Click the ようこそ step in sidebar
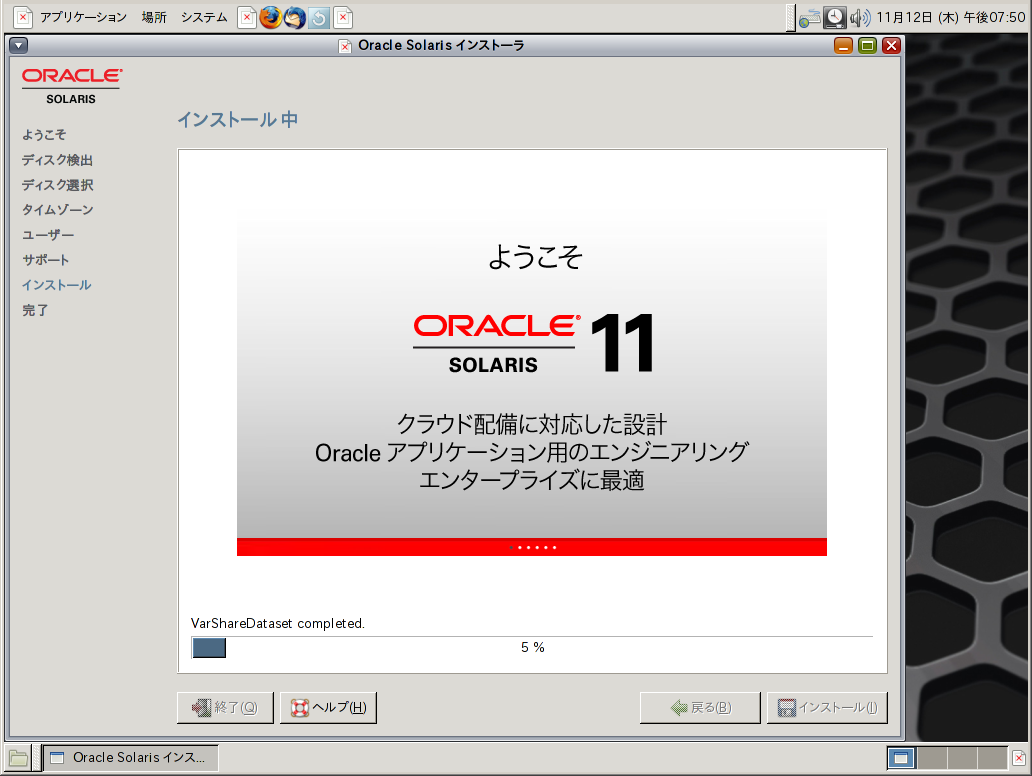This screenshot has height=776, width=1032. 44,135
